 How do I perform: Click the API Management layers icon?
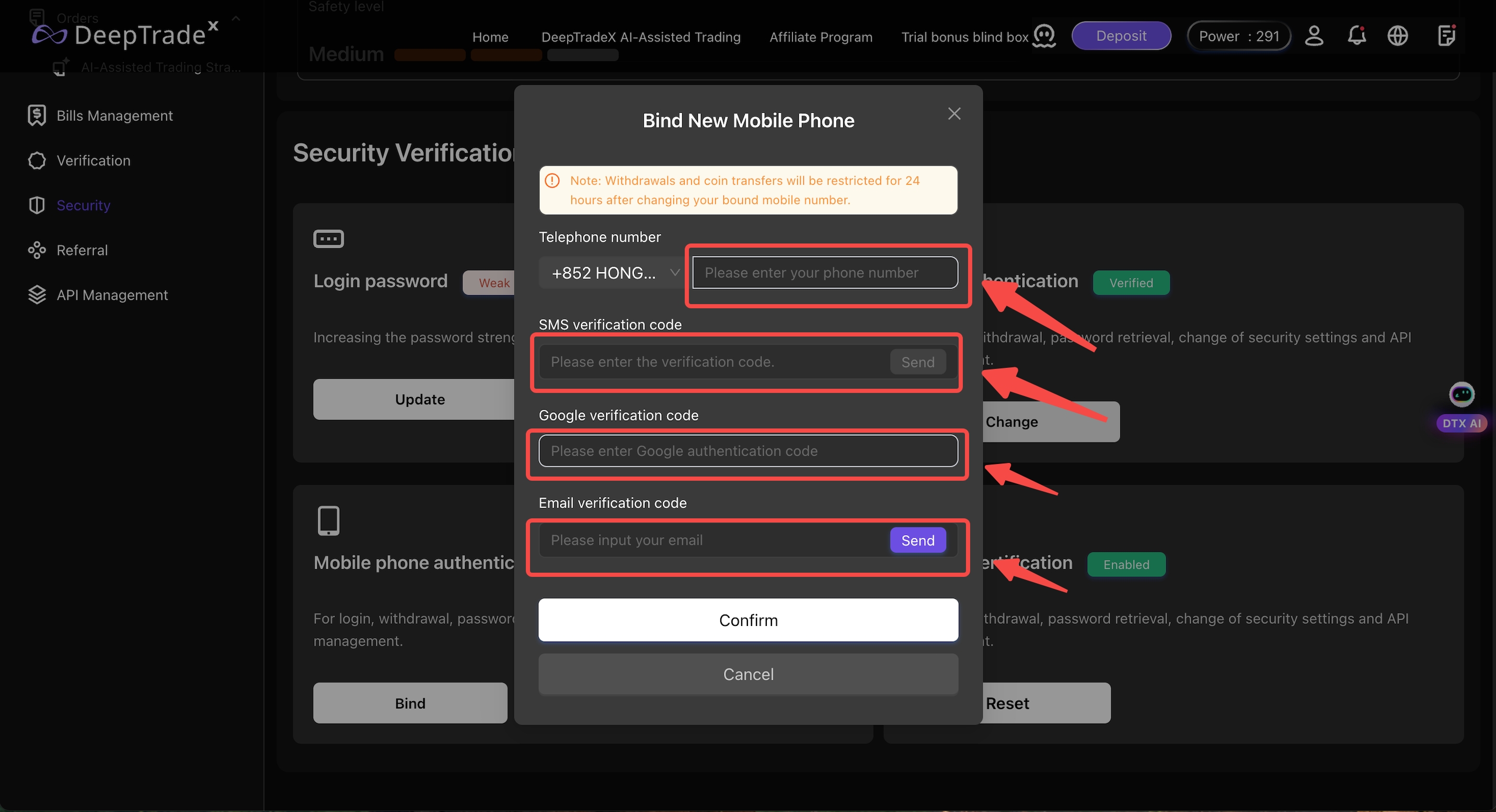point(37,295)
